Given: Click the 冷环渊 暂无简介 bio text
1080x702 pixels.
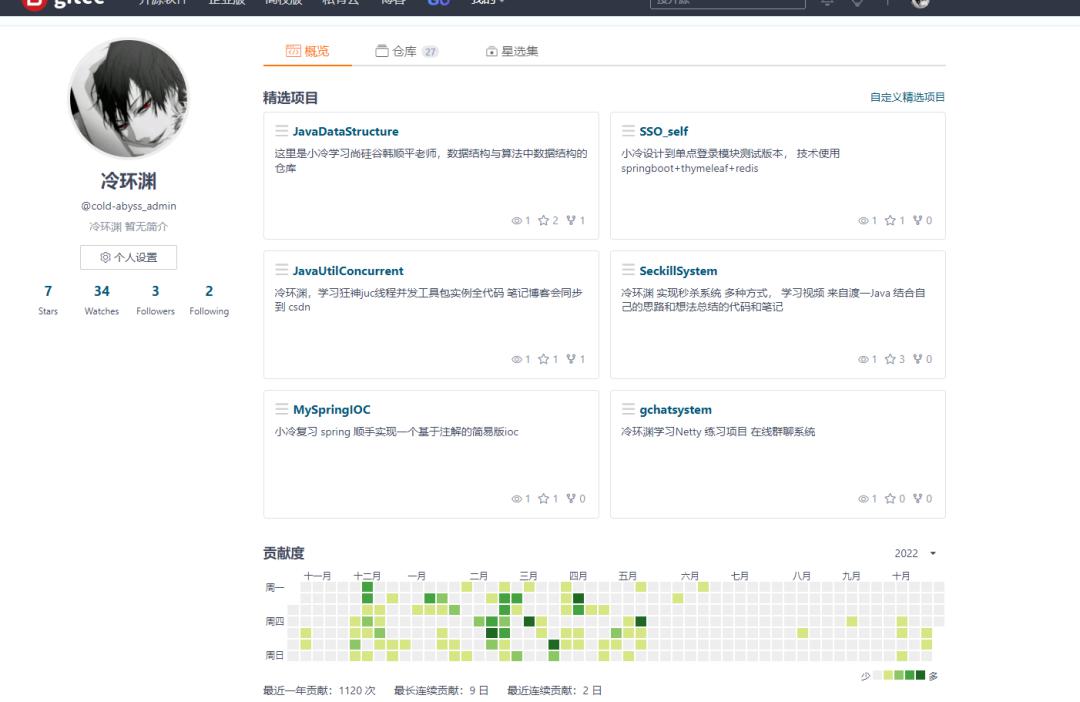Looking at the screenshot, I should 129,227.
